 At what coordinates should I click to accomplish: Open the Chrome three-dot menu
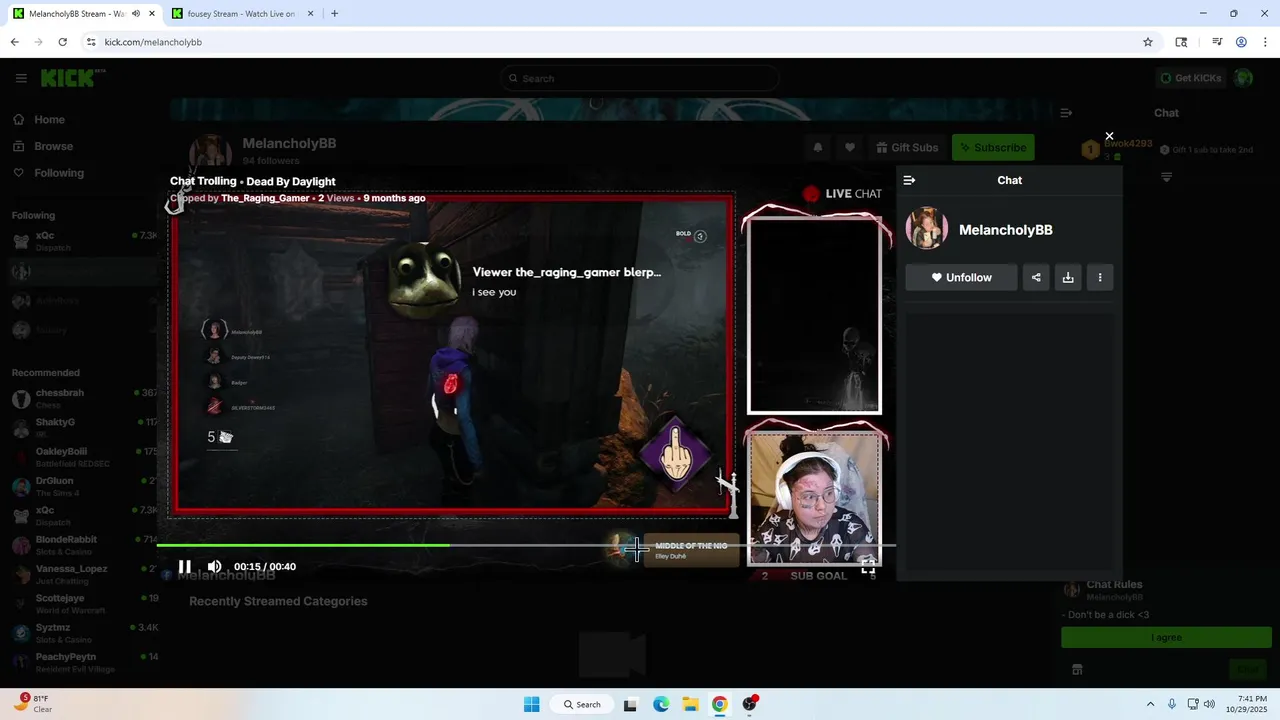point(1264,42)
